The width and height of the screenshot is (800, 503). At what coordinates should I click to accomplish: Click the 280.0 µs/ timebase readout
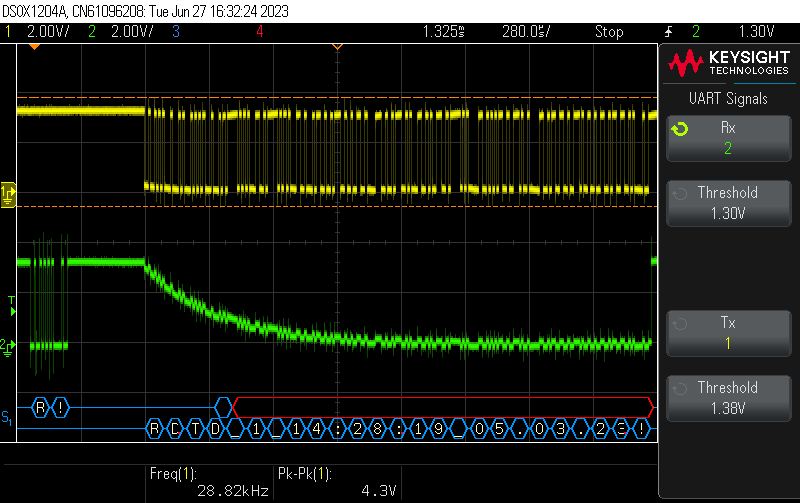pyautogui.click(x=526, y=32)
